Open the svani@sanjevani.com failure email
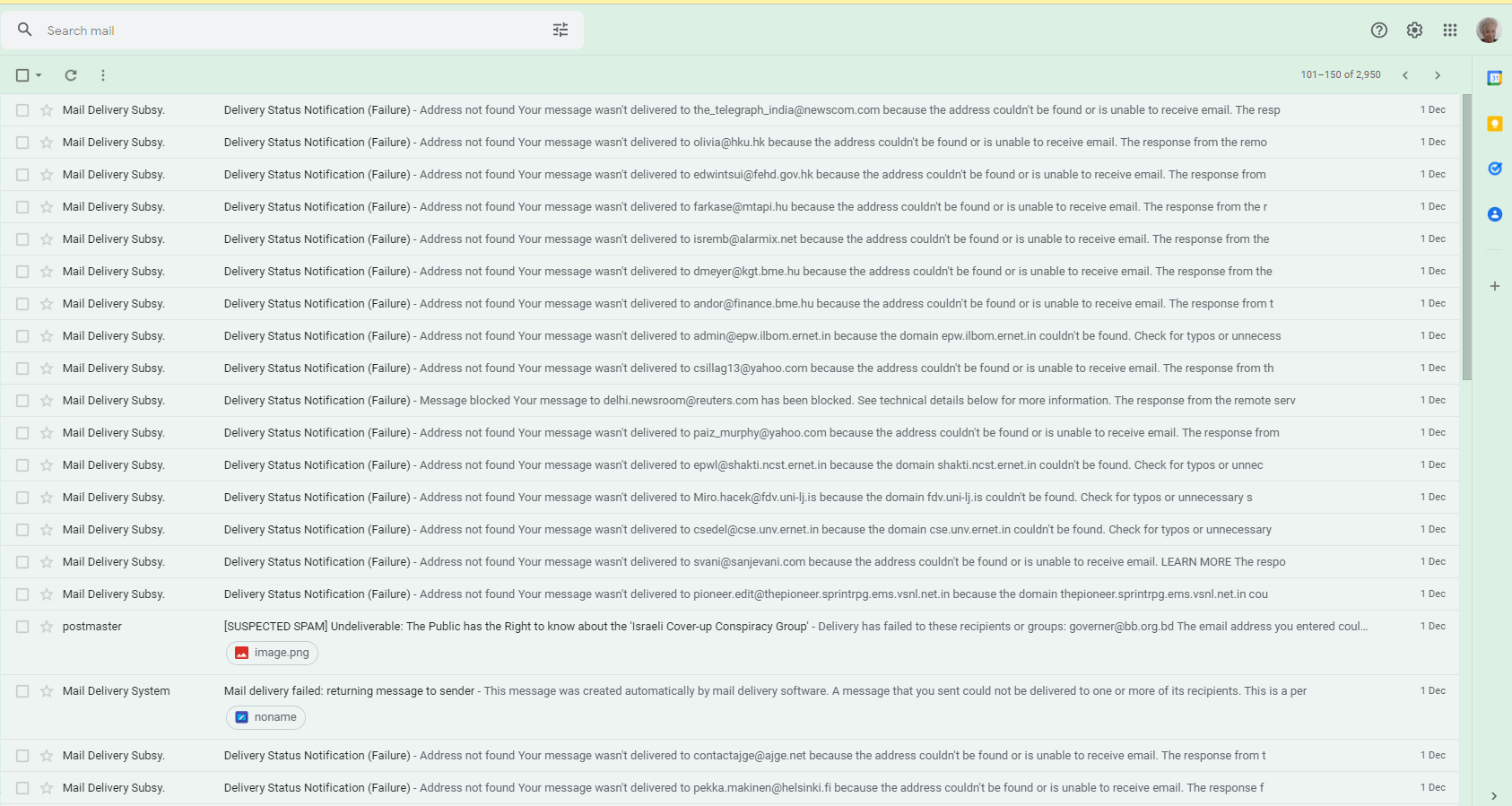This screenshot has height=806, width=1512. coord(730,562)
